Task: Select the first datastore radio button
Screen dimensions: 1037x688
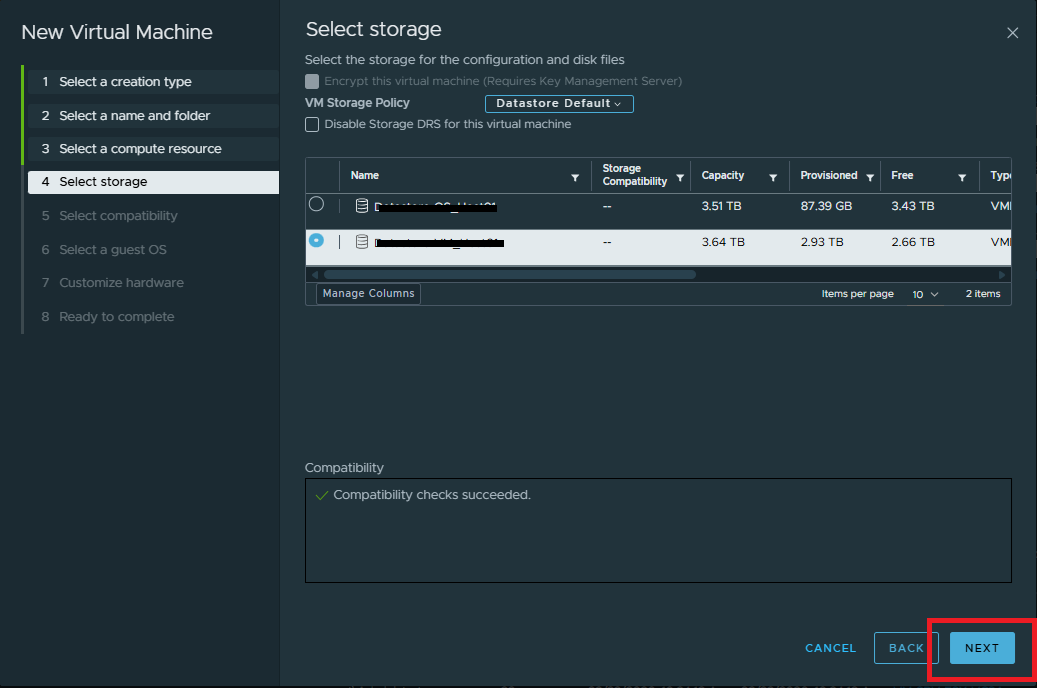Action: point(317,204)
